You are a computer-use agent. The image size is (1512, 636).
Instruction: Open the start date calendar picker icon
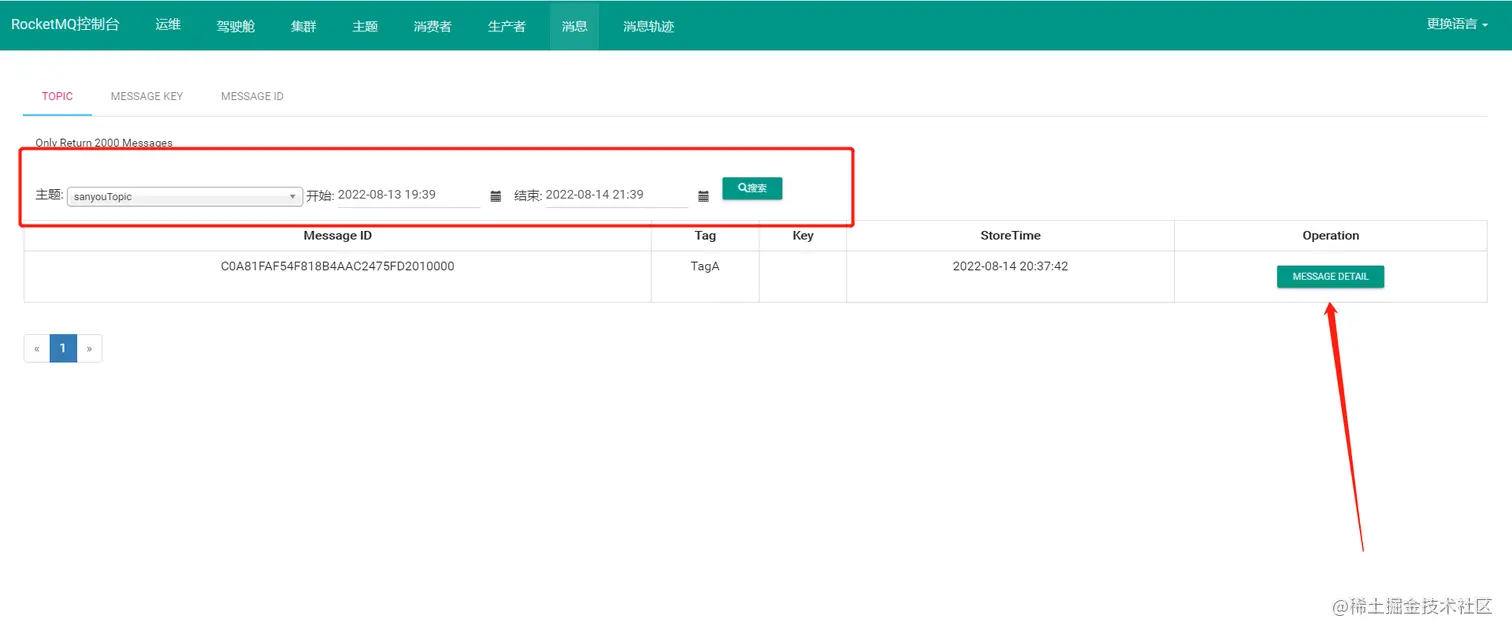[496, 196]
